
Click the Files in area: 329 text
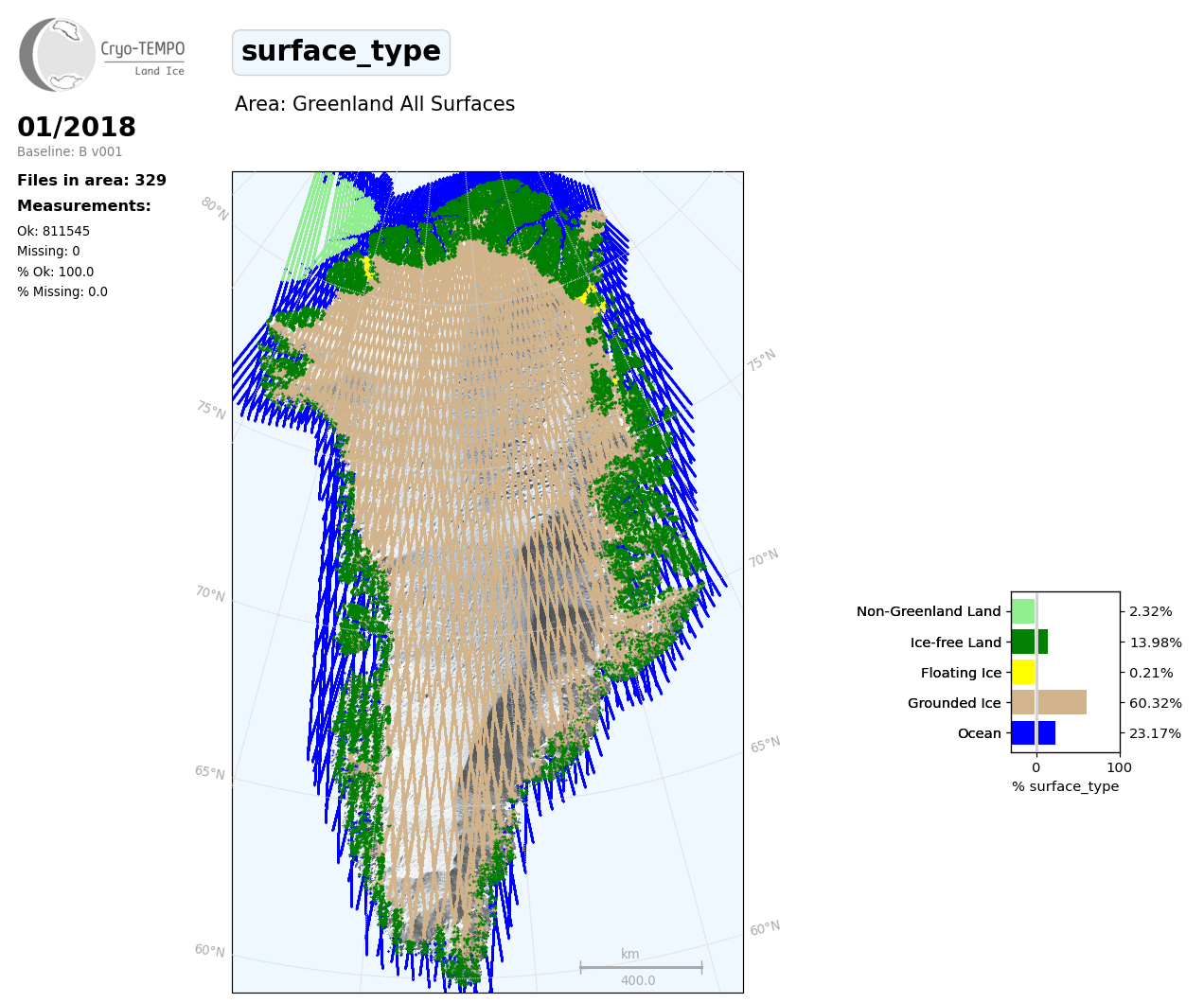pyautogui.click(x=92, y=180)
